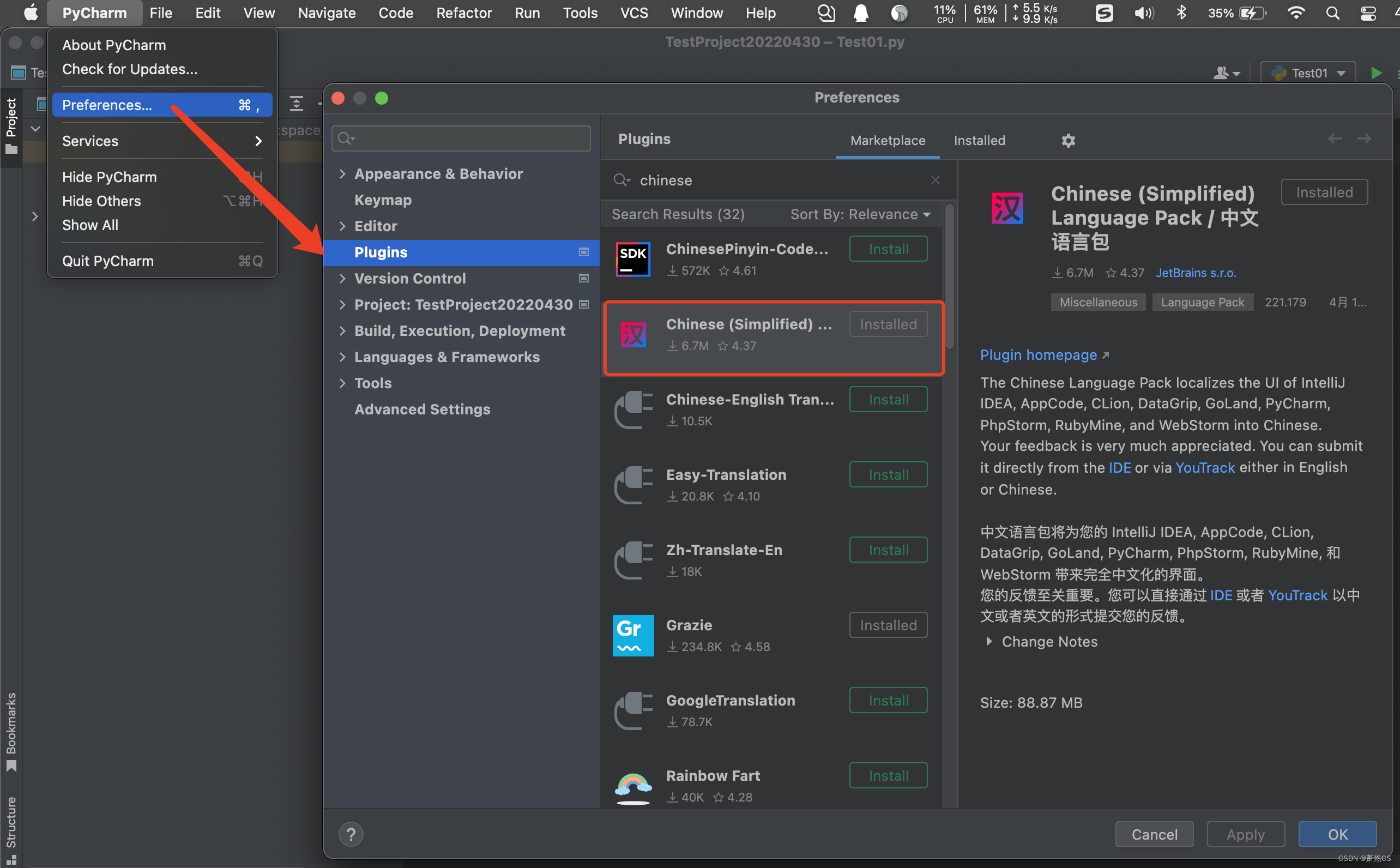Click the green Run triangle icon
This screenshot has width=1400, height=868.
(x=1376, y=73)
